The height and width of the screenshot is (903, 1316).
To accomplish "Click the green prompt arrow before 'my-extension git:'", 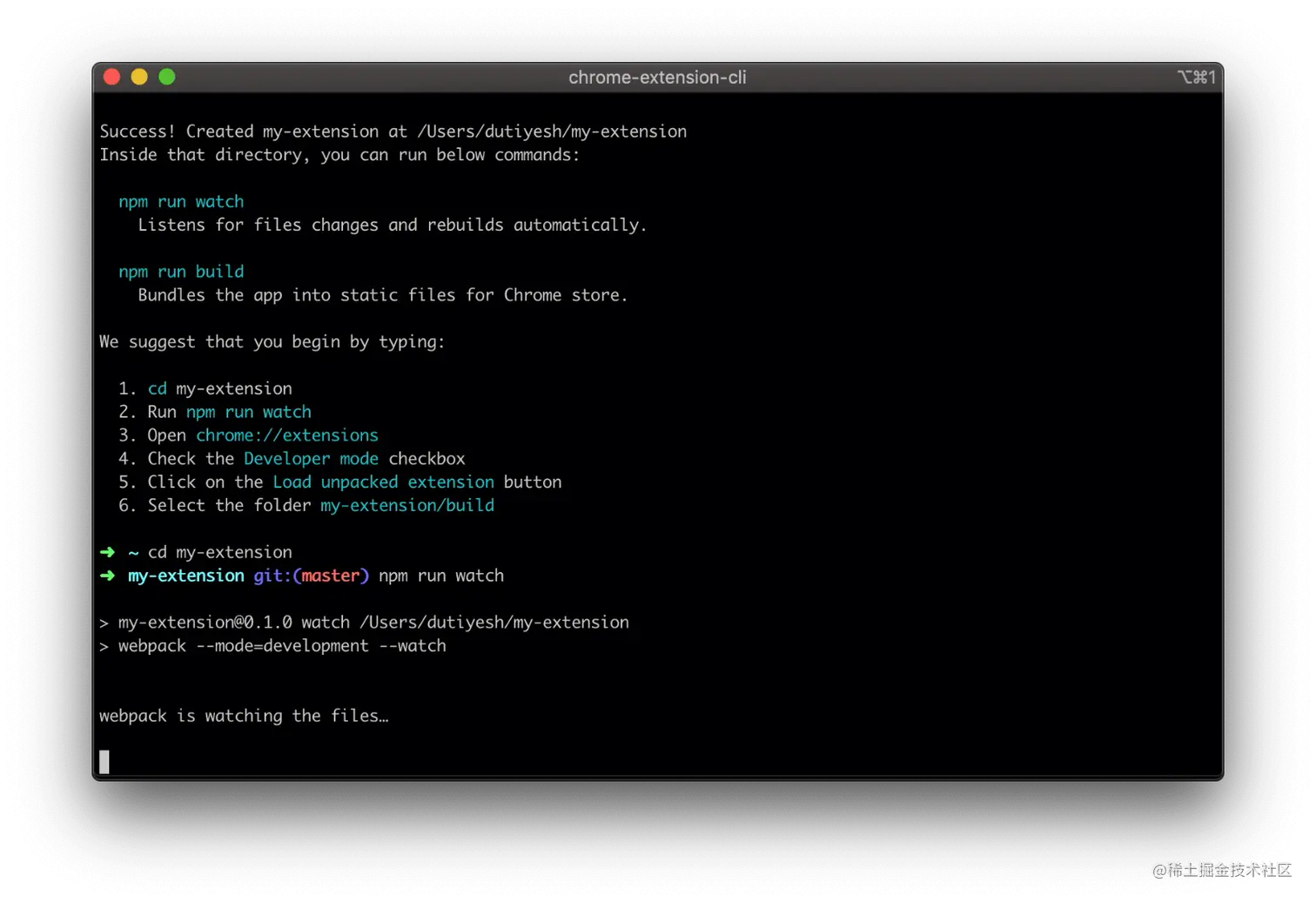I will (x=107, y=576).
